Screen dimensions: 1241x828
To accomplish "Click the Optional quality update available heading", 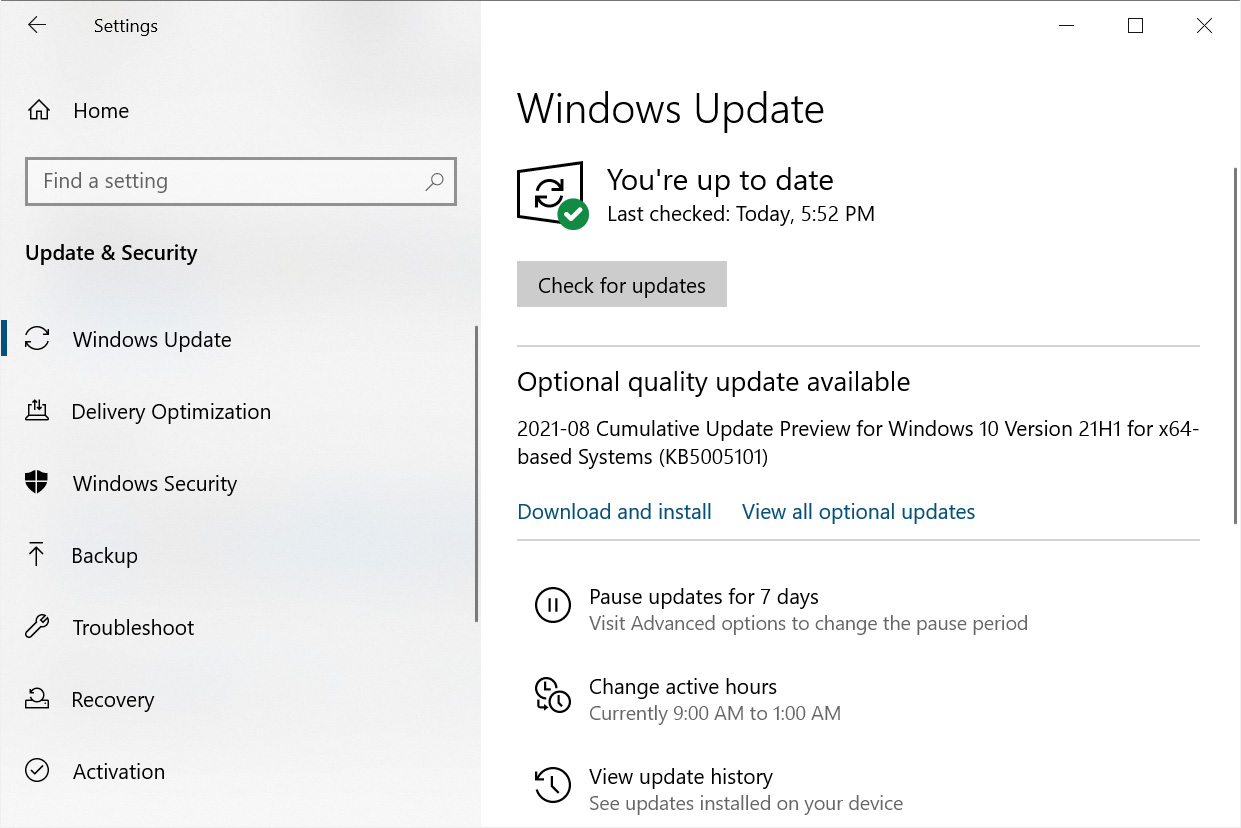I will click(713, 382).
